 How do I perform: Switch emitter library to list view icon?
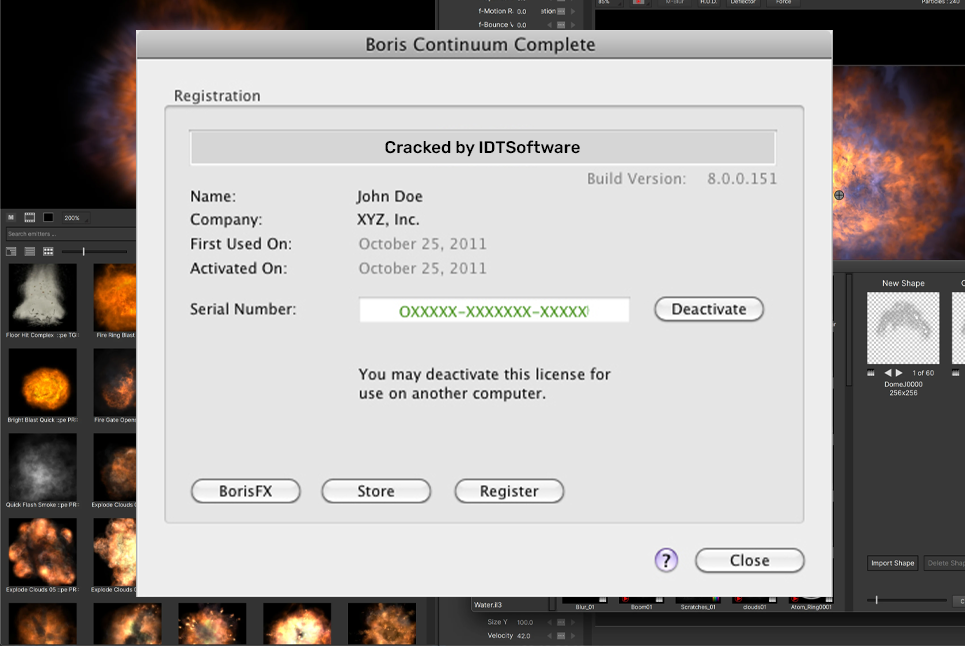pyautogui.click(x=30, y=251)
